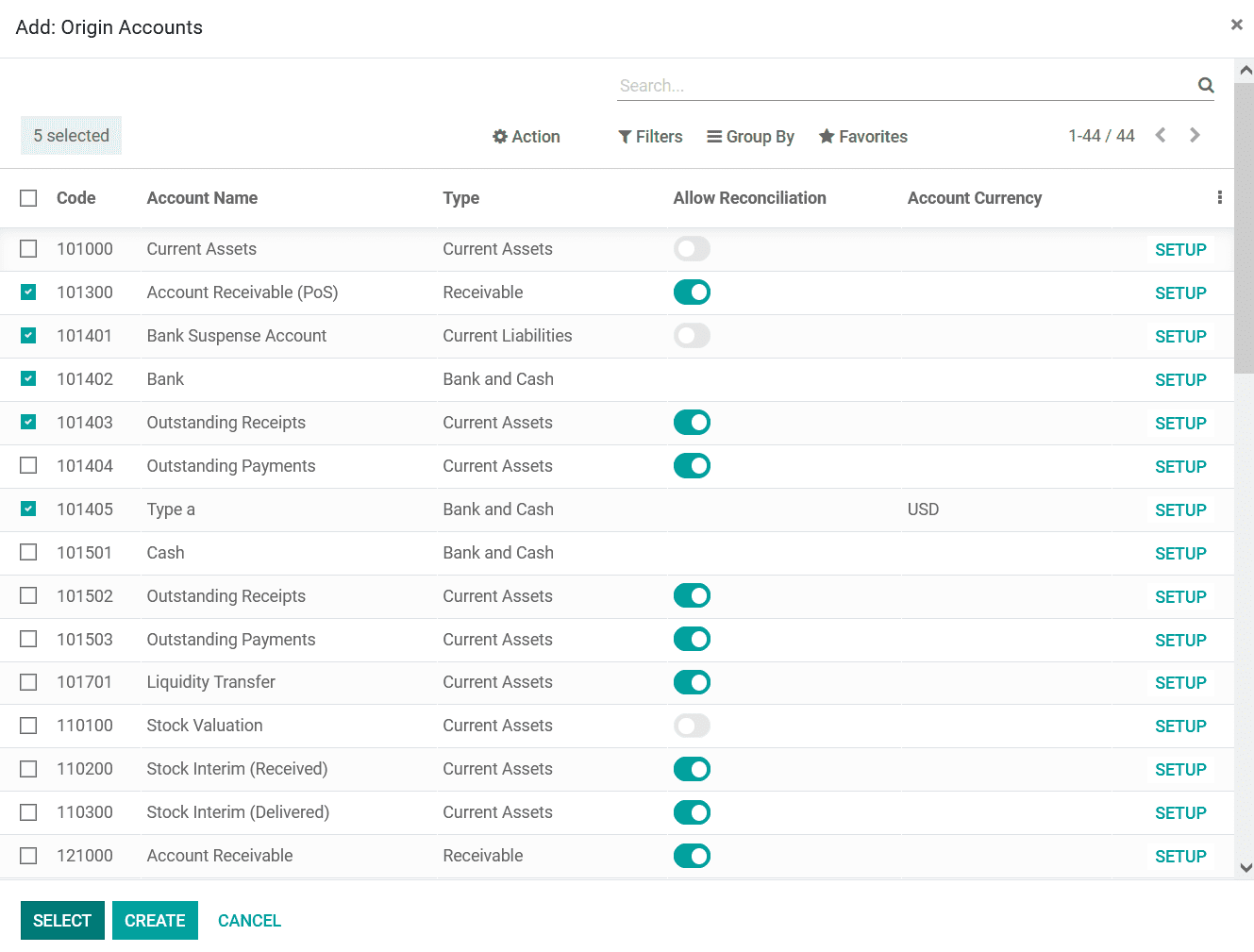Viewport: 1254px width, 952px height.
Task: Uncheck Account Receivable (PoS) row checkbox
Action: point(28,292)
